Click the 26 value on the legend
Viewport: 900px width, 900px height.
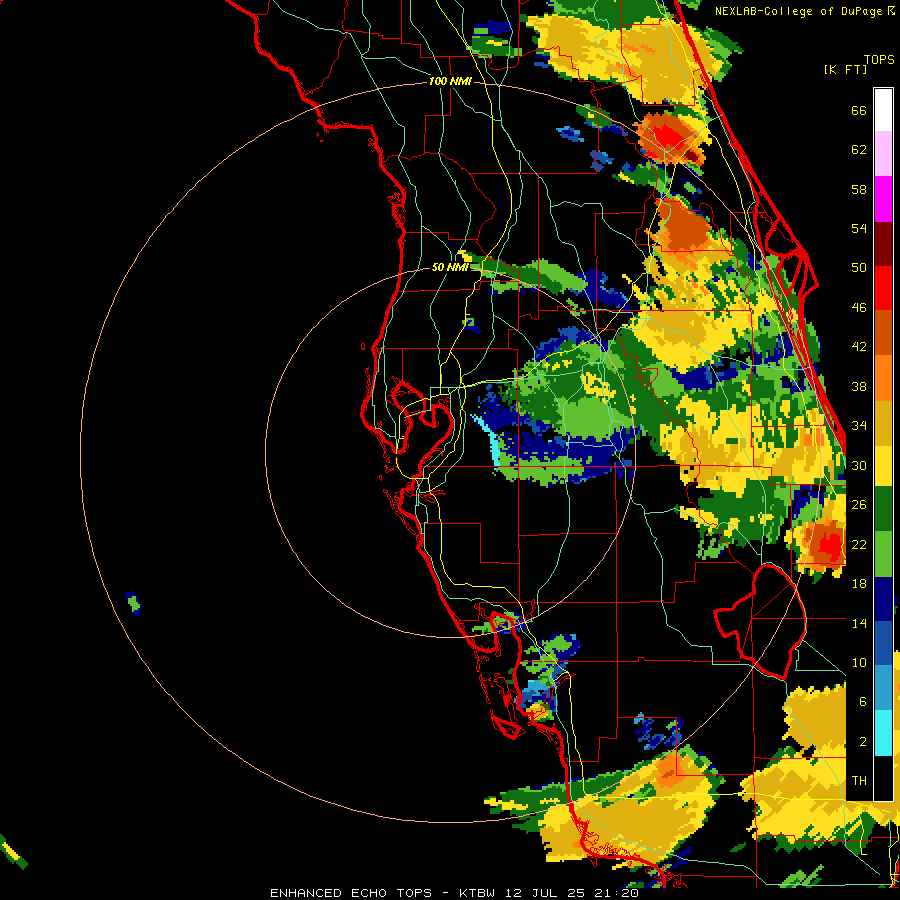pyautogui.click(x=859, y=505)
